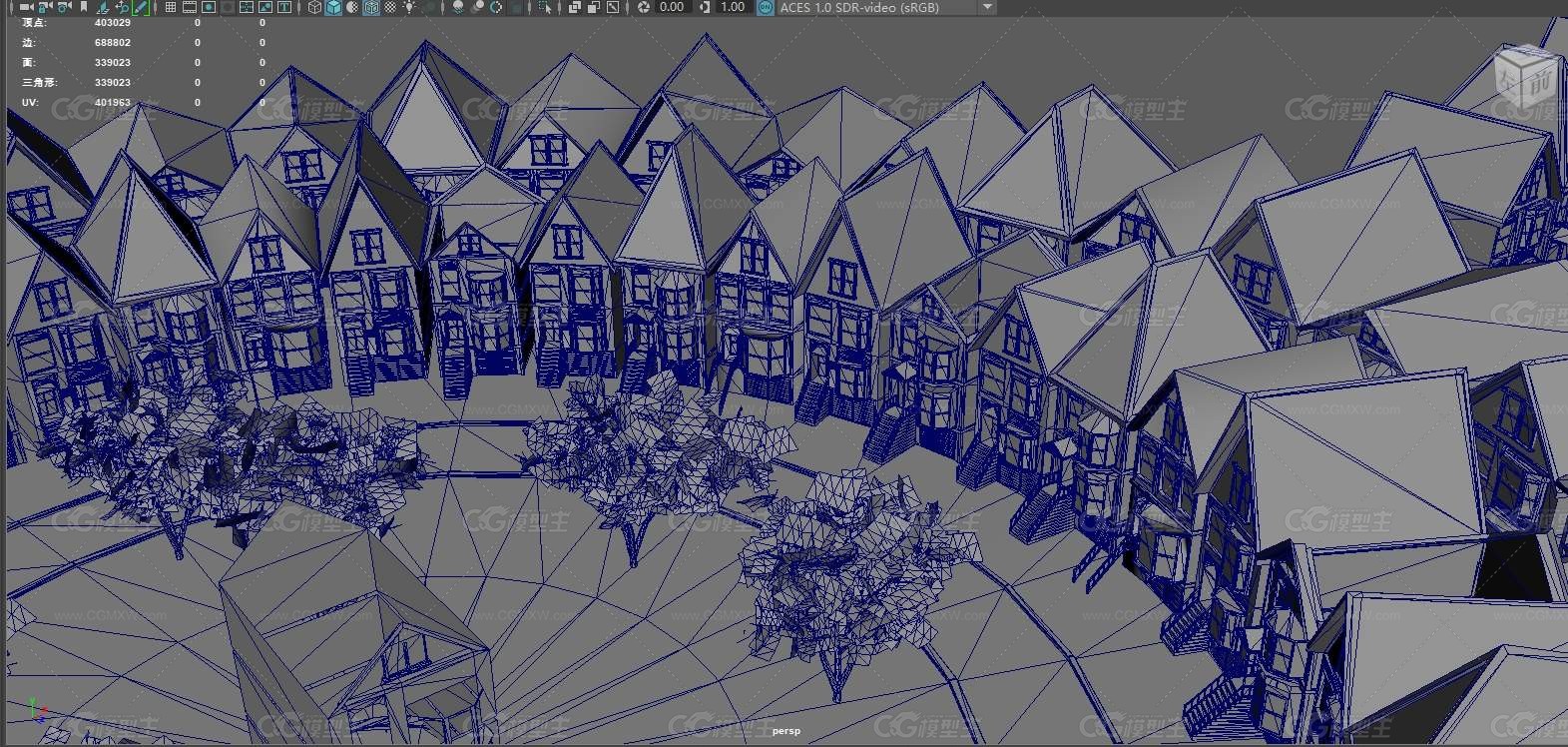Toggle X-Ray Active Components icon
Screen dimensions: 1568x747
[594, 7]
